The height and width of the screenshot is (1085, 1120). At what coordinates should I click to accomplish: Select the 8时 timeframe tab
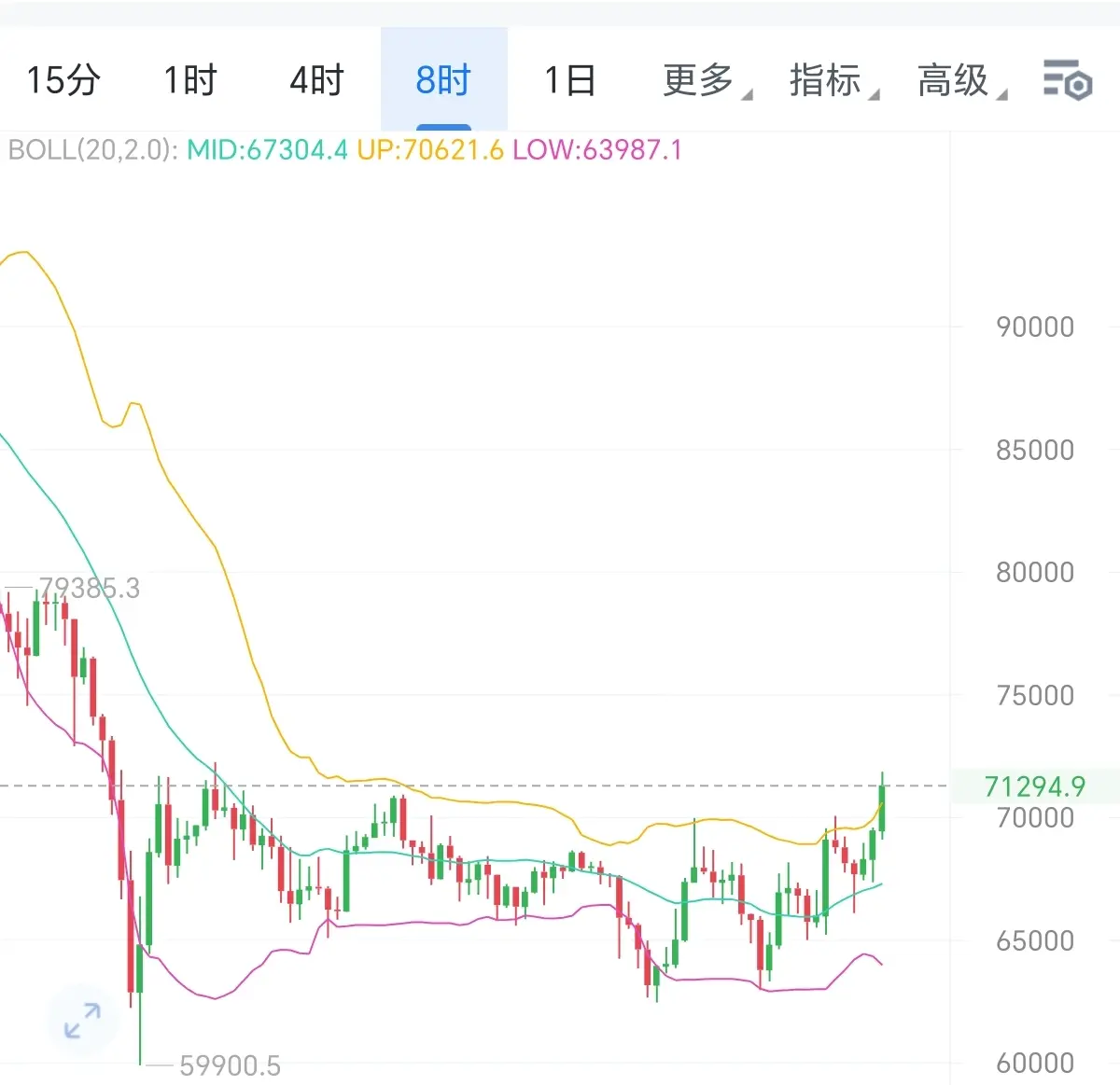[x=443, y=79]
